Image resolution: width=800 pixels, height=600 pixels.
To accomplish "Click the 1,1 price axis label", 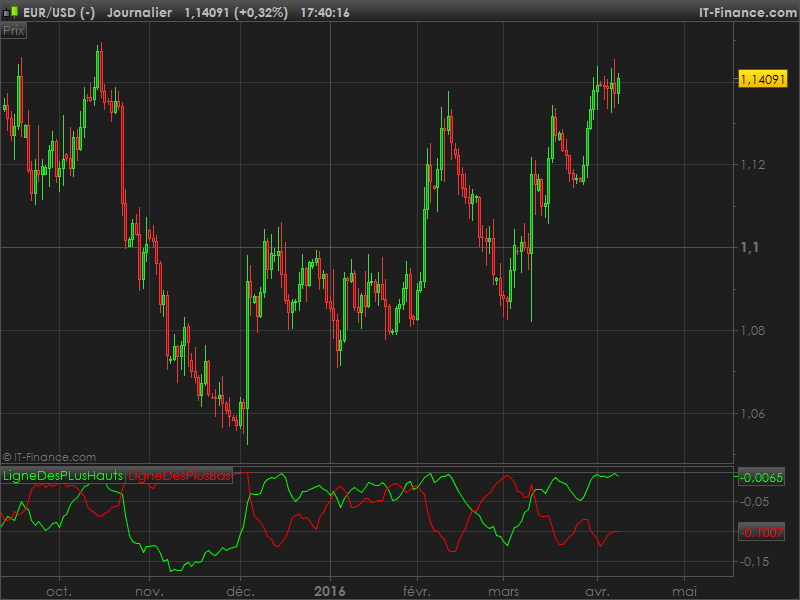I will [749, 247].
